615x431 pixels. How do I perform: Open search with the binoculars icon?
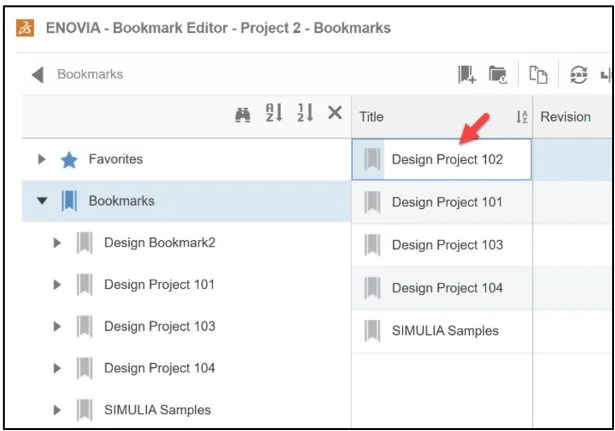pos(242,116)
